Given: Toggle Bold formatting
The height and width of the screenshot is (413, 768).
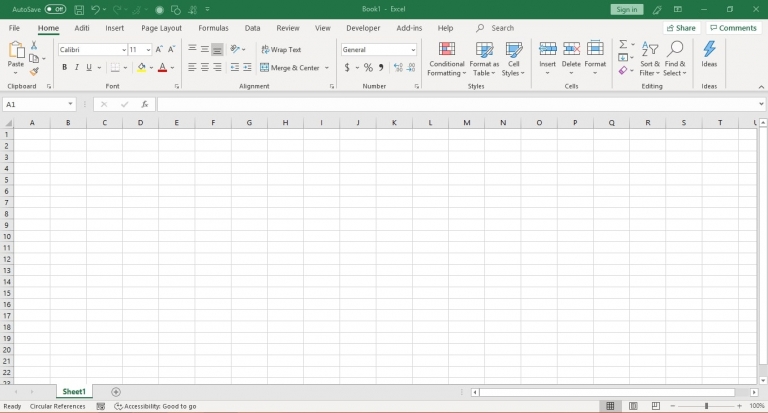Looking at the screenshot, I should point(64,68).
